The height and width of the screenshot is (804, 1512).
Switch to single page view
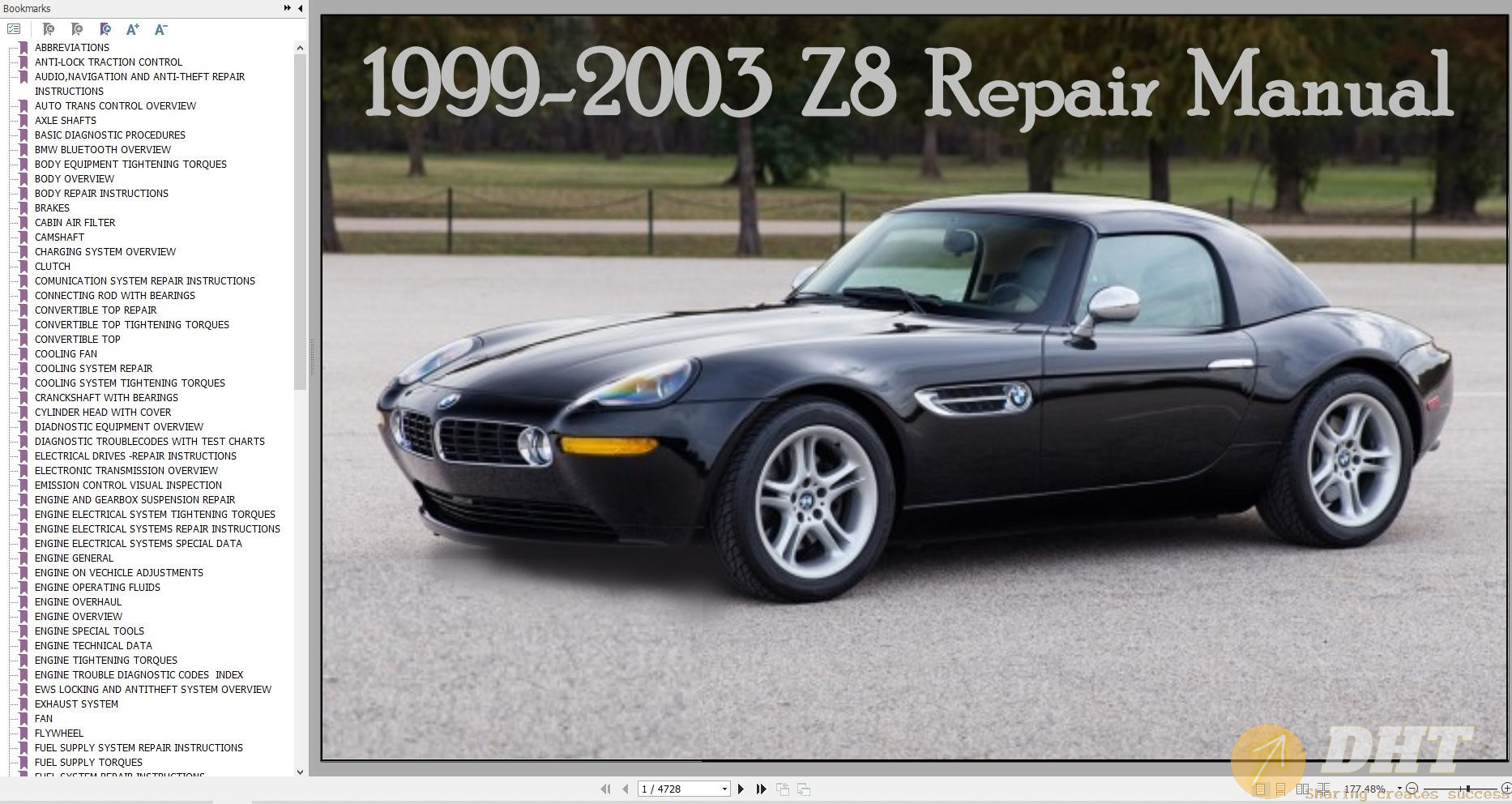click(1260, 789)
